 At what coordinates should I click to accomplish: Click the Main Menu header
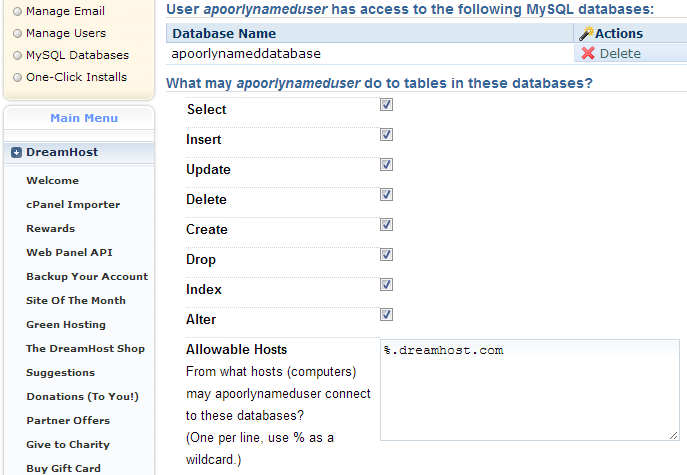point(84,118)
